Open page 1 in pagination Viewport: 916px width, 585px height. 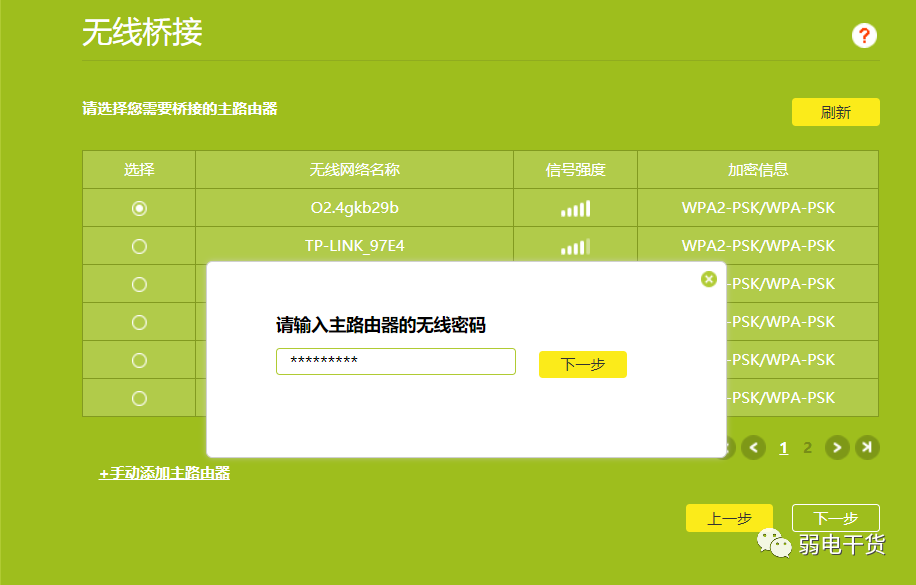783,448
